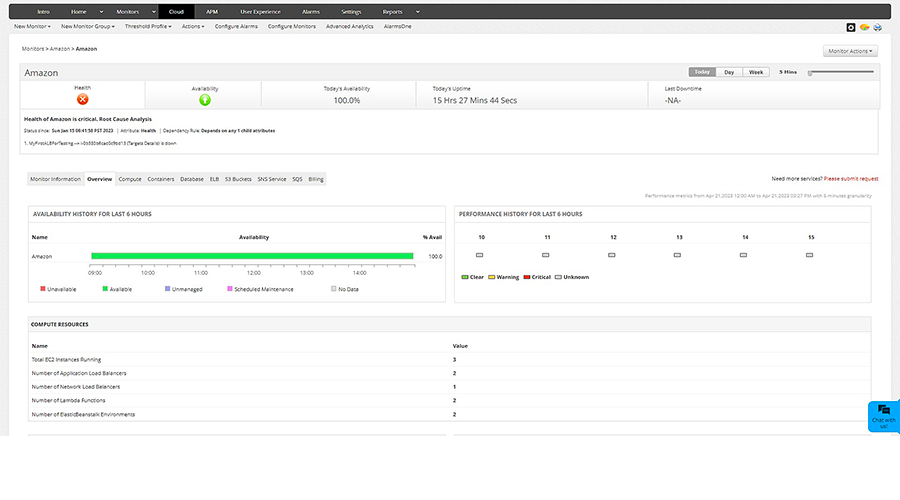The image size is (900, 500).
Task: Open the Monitors navigation item
Action: point(127,11)
